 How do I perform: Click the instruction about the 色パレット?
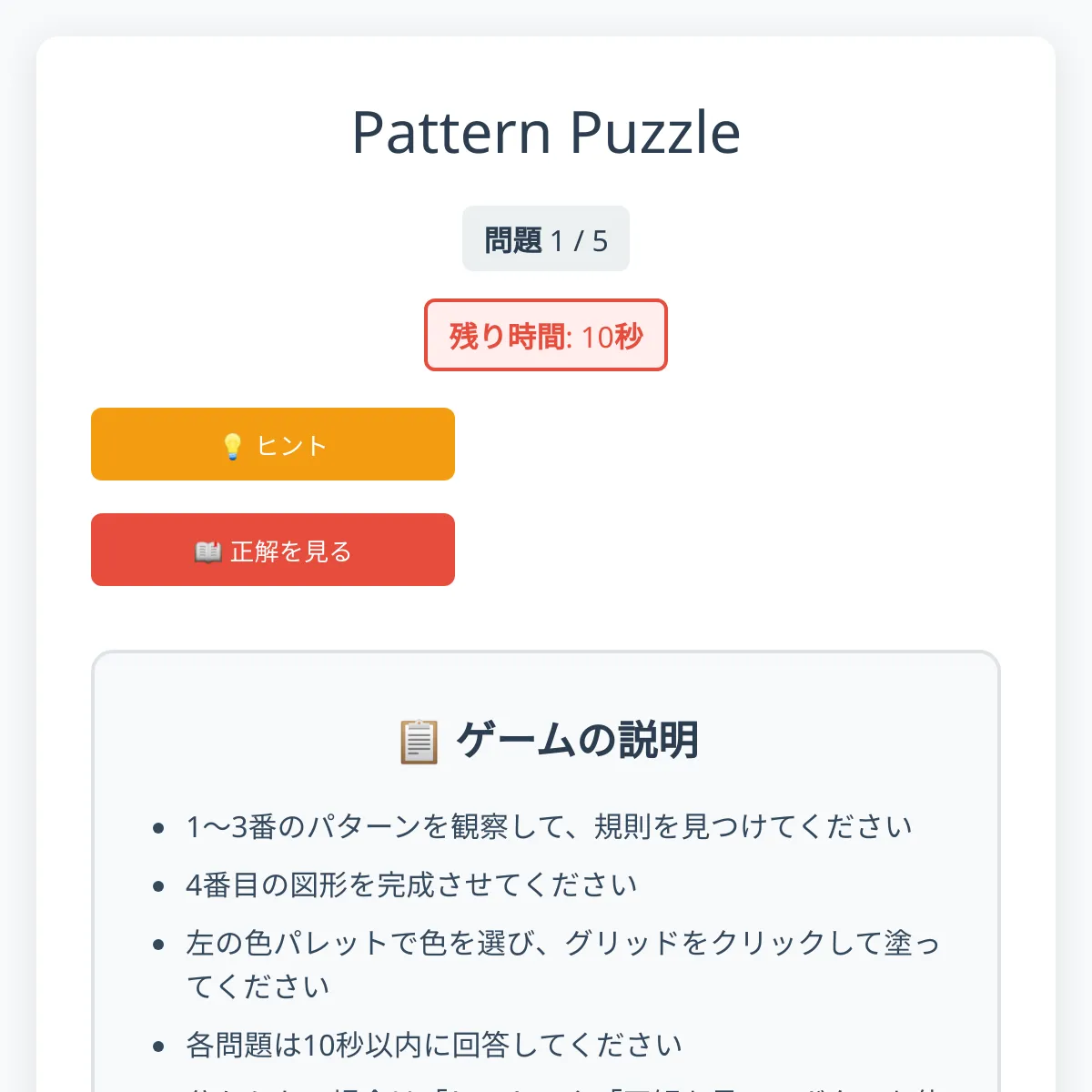pos(562,944)
